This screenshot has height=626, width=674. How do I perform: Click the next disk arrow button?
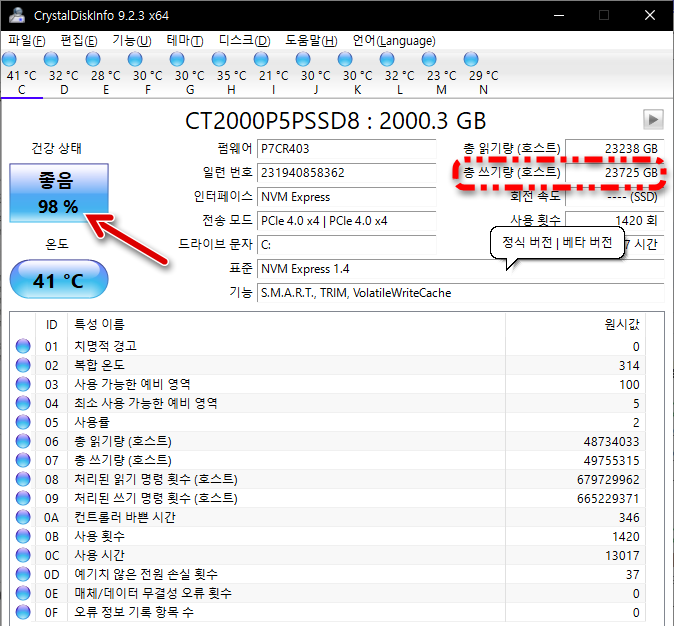pos(653,120)
